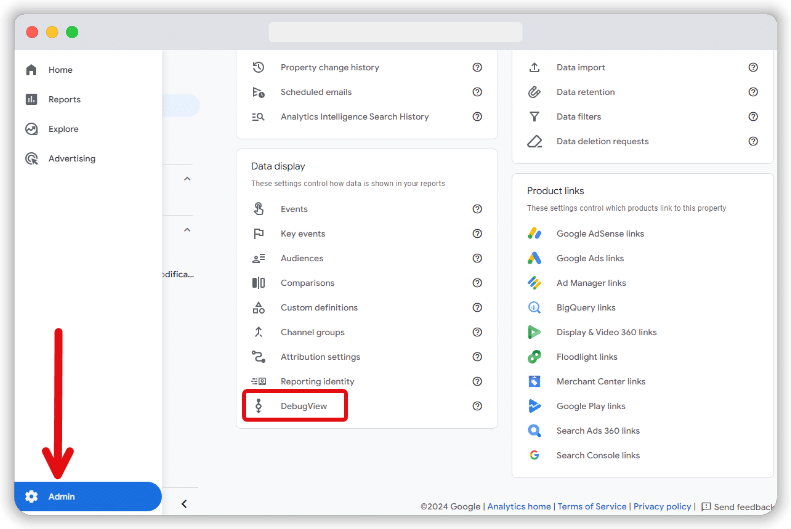Click the Data filters funnel icon
This screenshot has width=791, height=529.
[534, 116]
